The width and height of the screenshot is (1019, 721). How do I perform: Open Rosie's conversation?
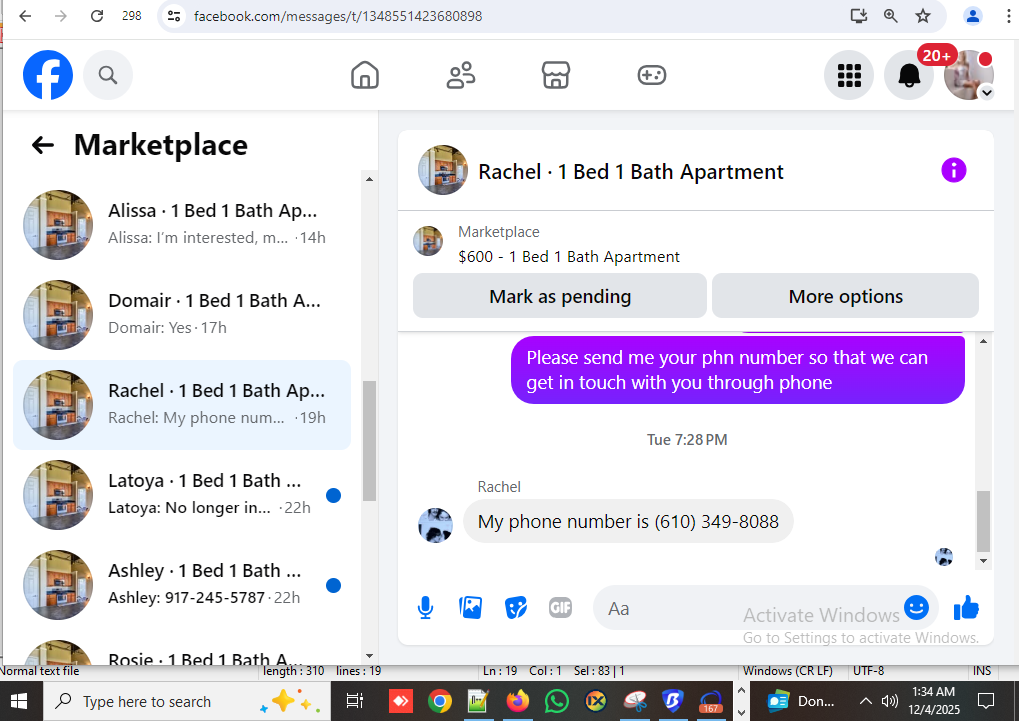pos(182,651)
